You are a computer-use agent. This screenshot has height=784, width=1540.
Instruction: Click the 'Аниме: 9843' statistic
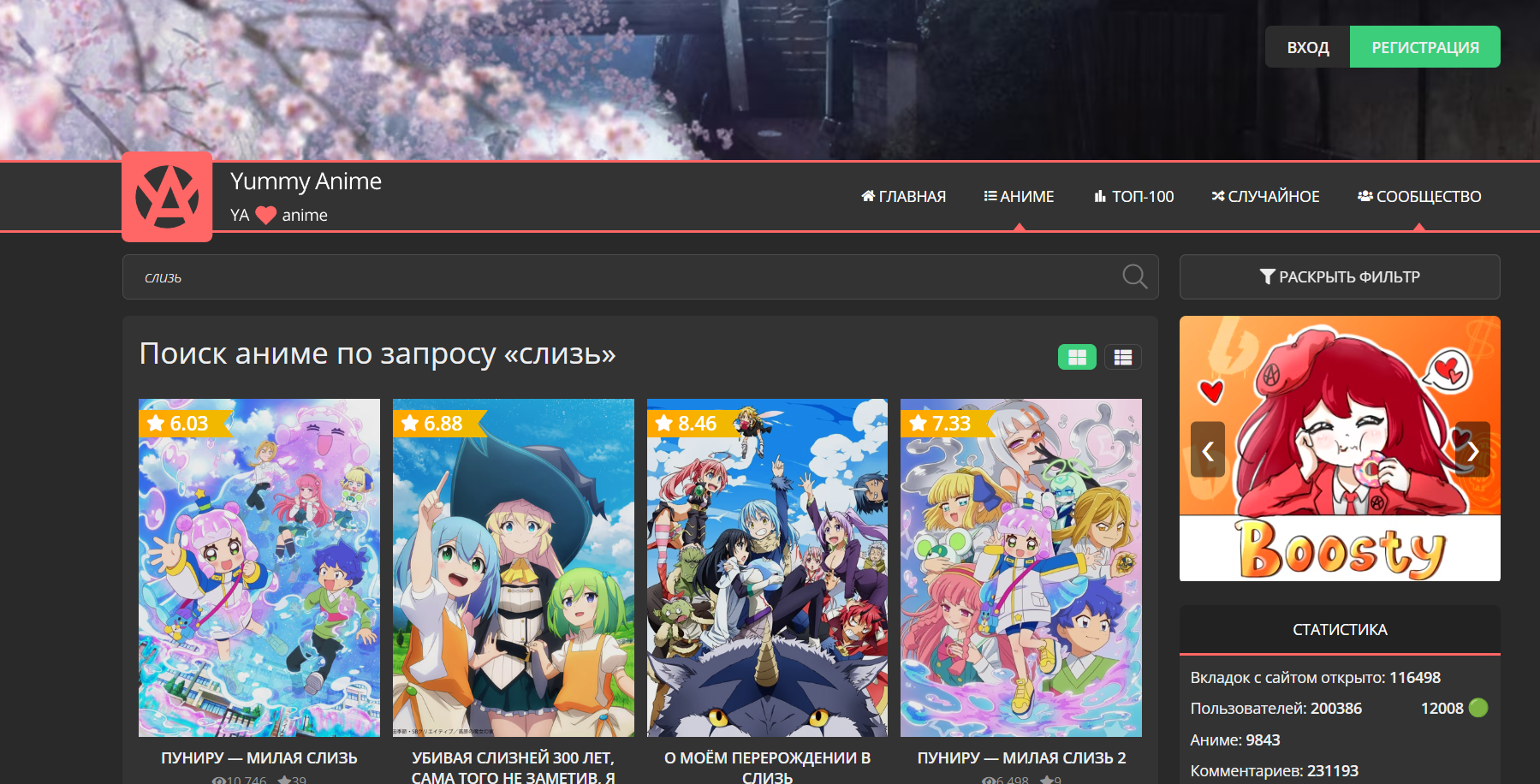pos(1235,740)
